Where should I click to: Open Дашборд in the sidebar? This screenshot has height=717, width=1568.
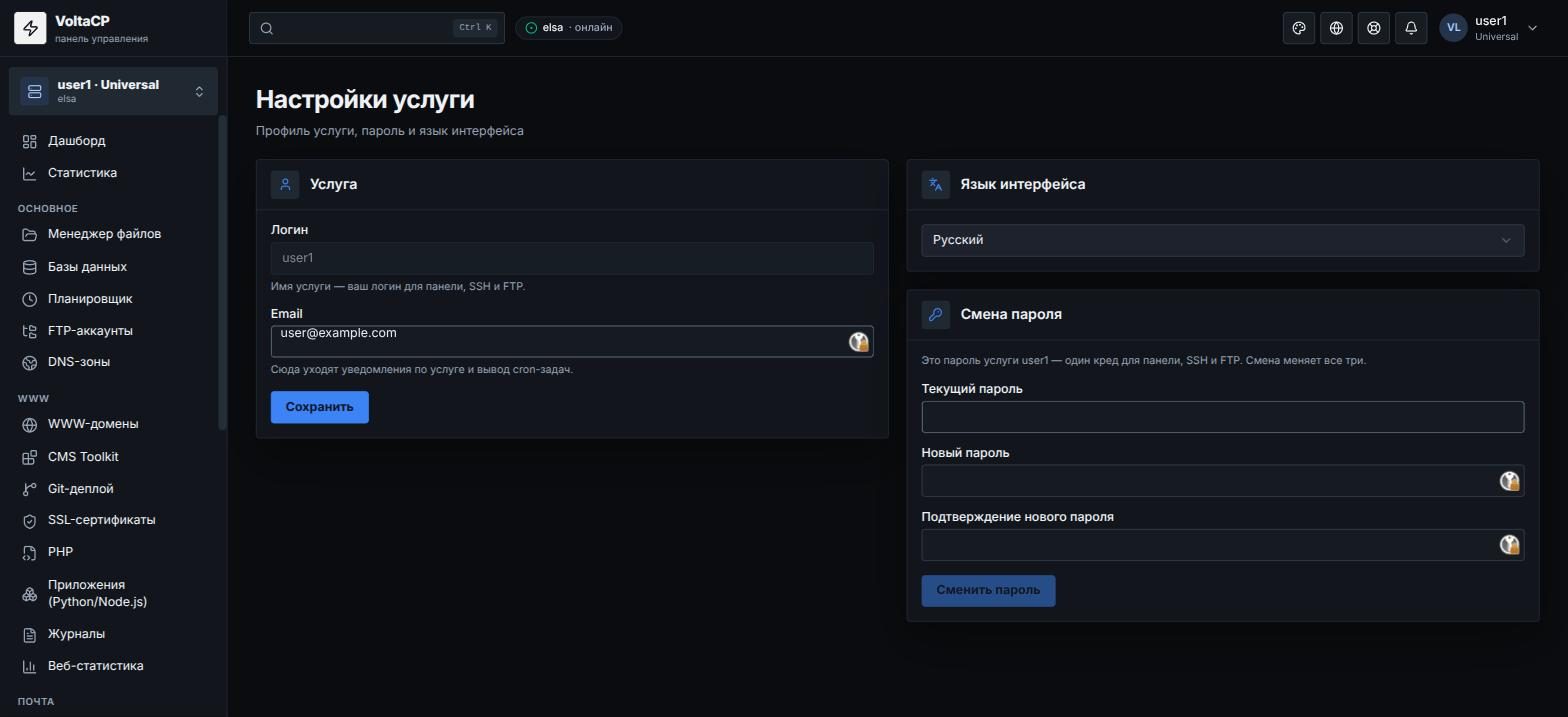[113, 141]
